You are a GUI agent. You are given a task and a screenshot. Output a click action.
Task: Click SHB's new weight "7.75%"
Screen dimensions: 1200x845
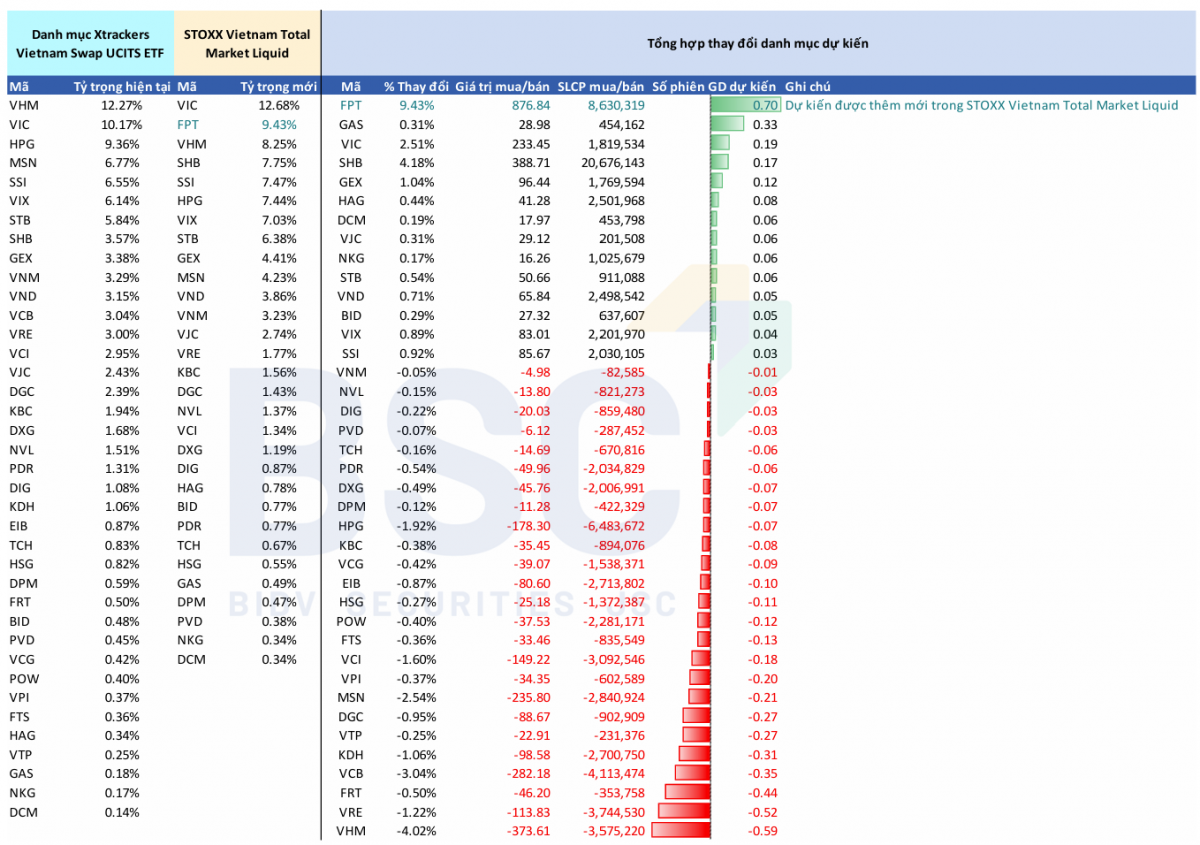click(280, 162)
